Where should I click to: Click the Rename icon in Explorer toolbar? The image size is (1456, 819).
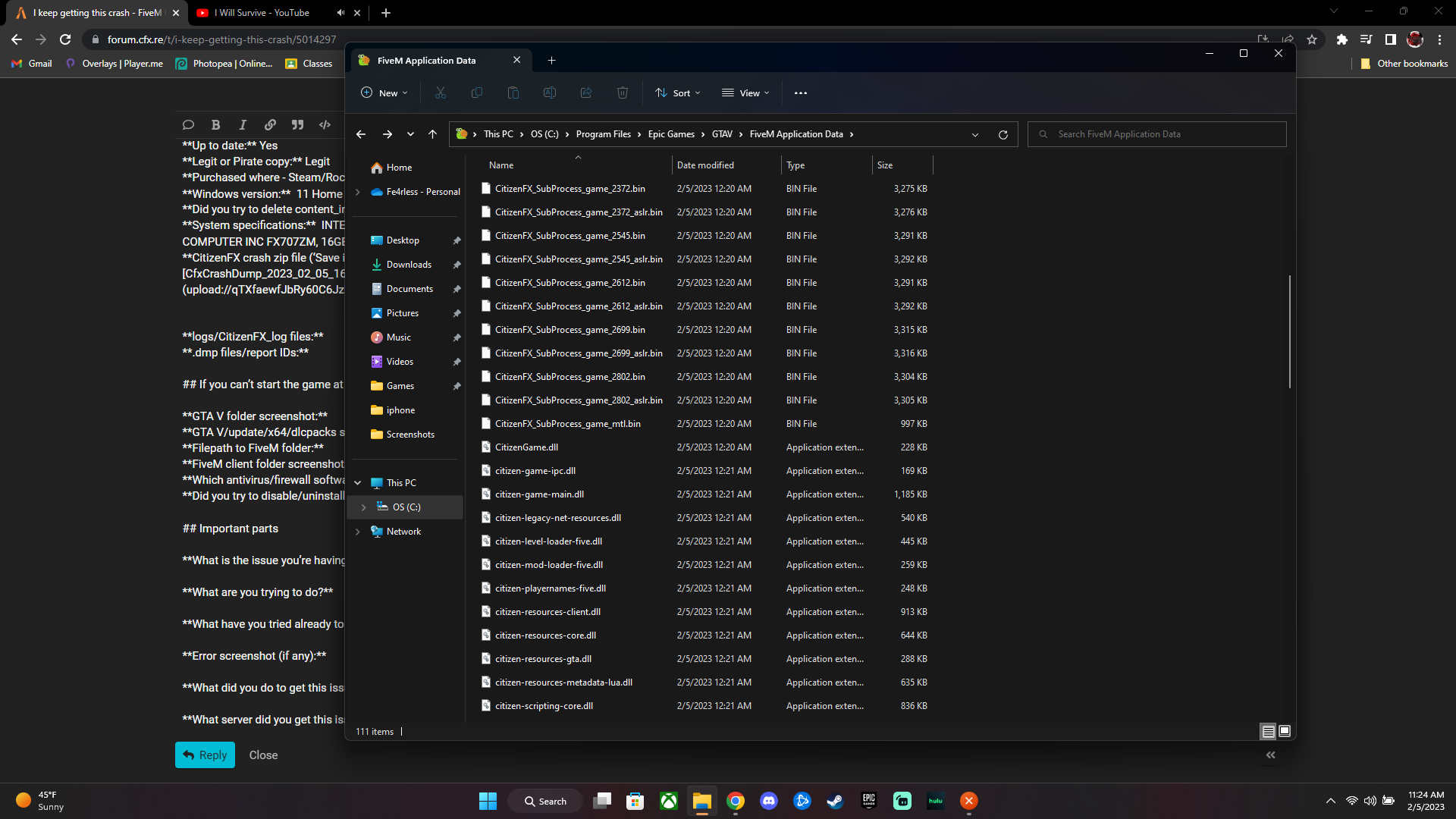550,93
